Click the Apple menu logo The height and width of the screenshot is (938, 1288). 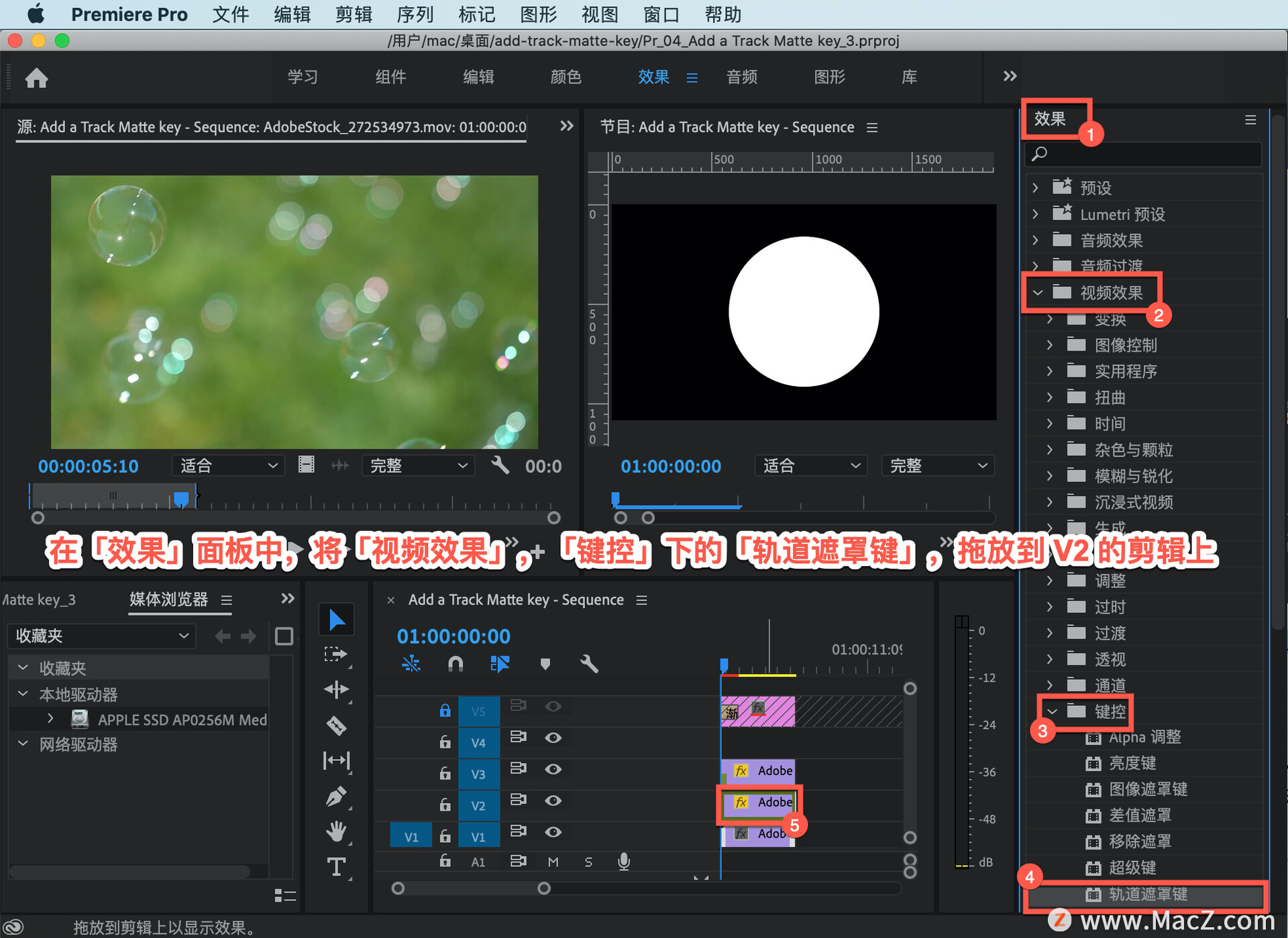click(x=36, y=13)
